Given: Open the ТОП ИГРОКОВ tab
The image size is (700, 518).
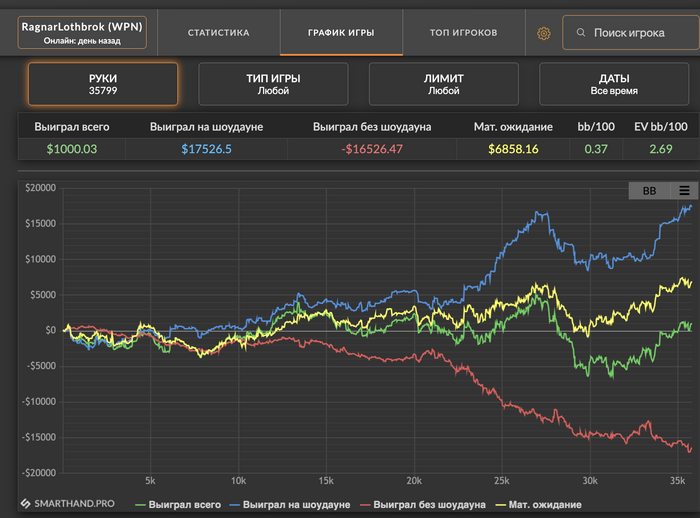Looking at the screenshot, I should pos(463,33).
